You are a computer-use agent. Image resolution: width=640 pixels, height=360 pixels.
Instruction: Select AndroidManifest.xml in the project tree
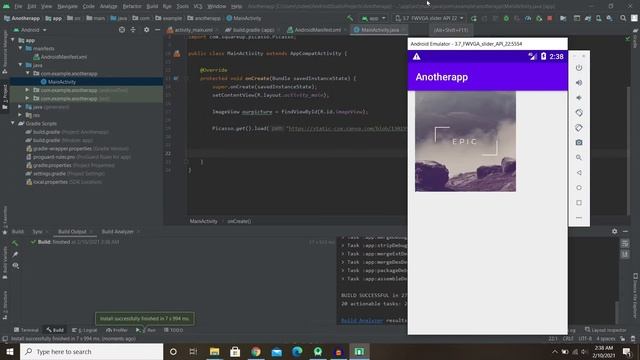coord(64,57)
